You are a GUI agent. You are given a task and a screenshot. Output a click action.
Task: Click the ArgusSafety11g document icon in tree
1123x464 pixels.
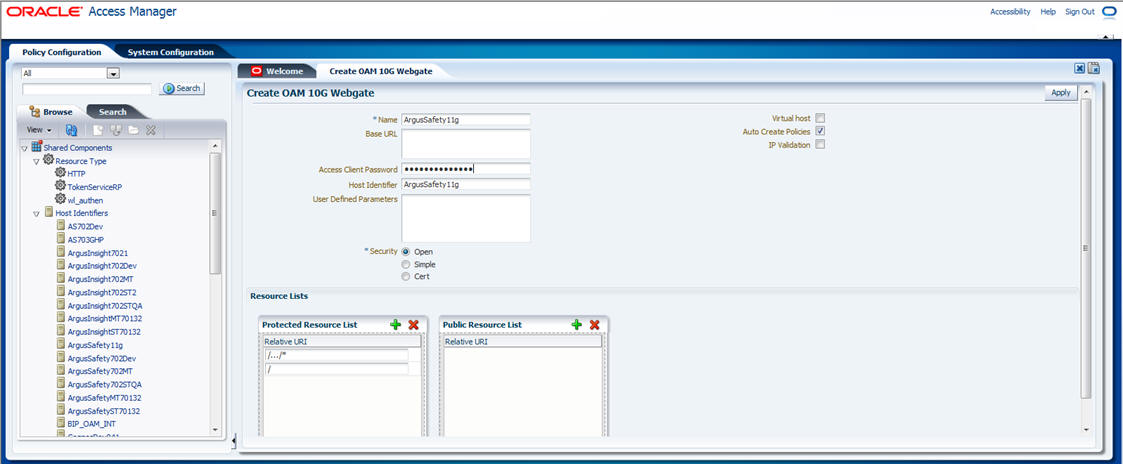(61, 345)
